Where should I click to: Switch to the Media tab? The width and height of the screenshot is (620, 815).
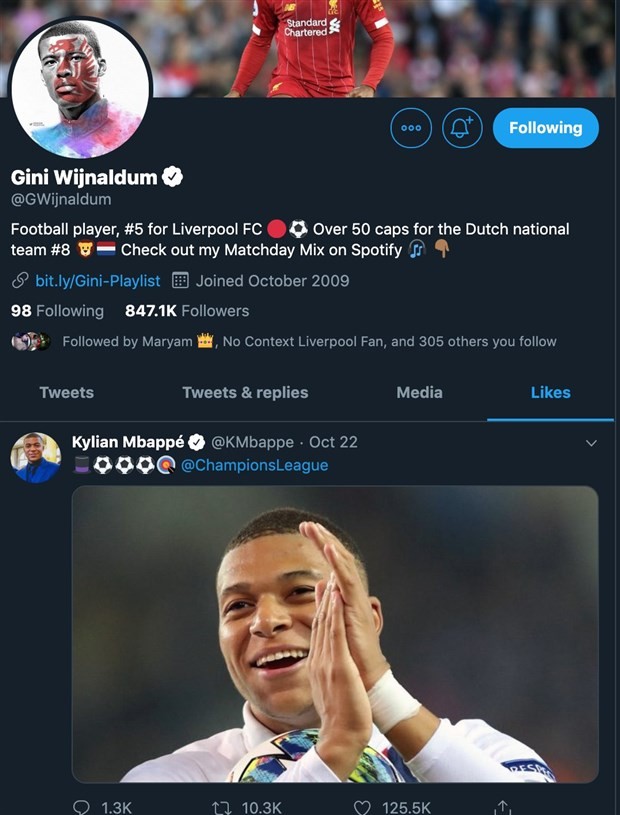click(x=419, y=393)
